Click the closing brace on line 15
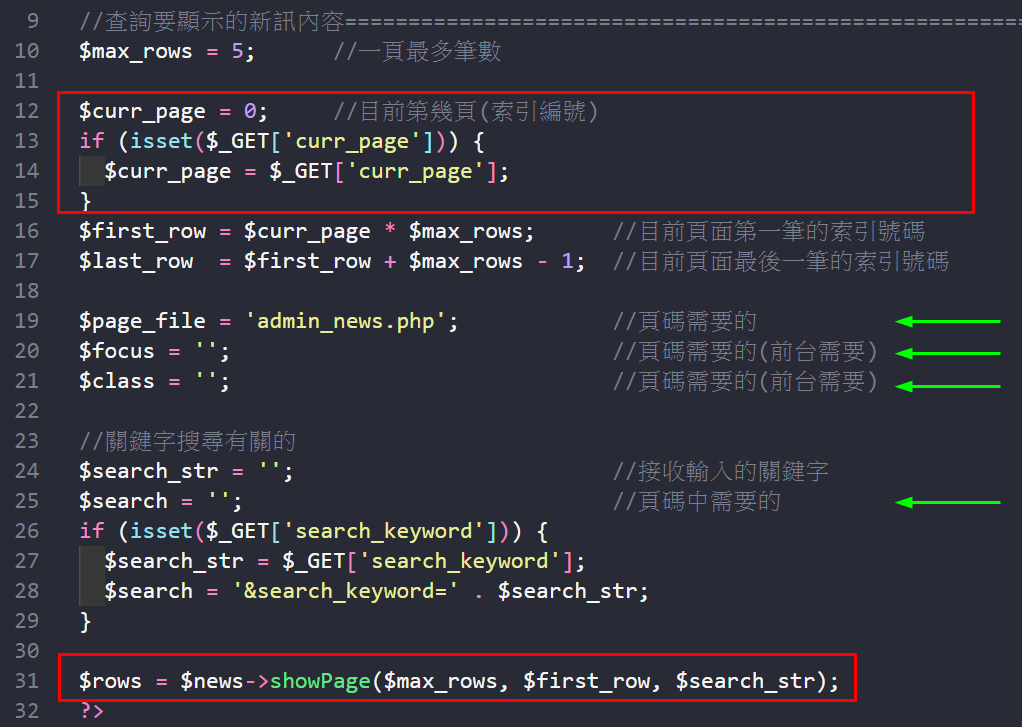The image size is (1022, 727). point(85,201)
